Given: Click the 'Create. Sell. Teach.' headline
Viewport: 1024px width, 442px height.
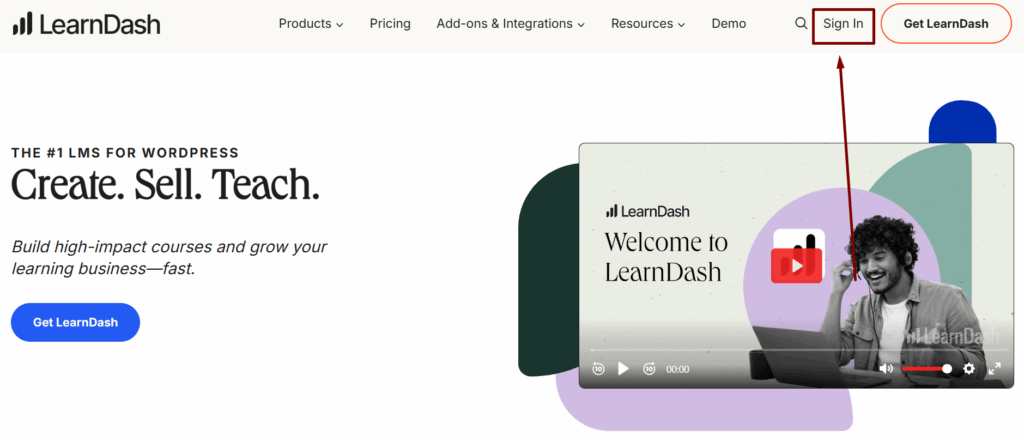Looking at the screenshot, I should click(166, 185).
